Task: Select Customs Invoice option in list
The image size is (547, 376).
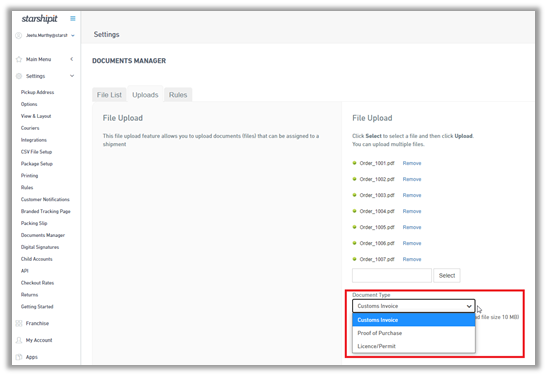Action: click(414, 320)
